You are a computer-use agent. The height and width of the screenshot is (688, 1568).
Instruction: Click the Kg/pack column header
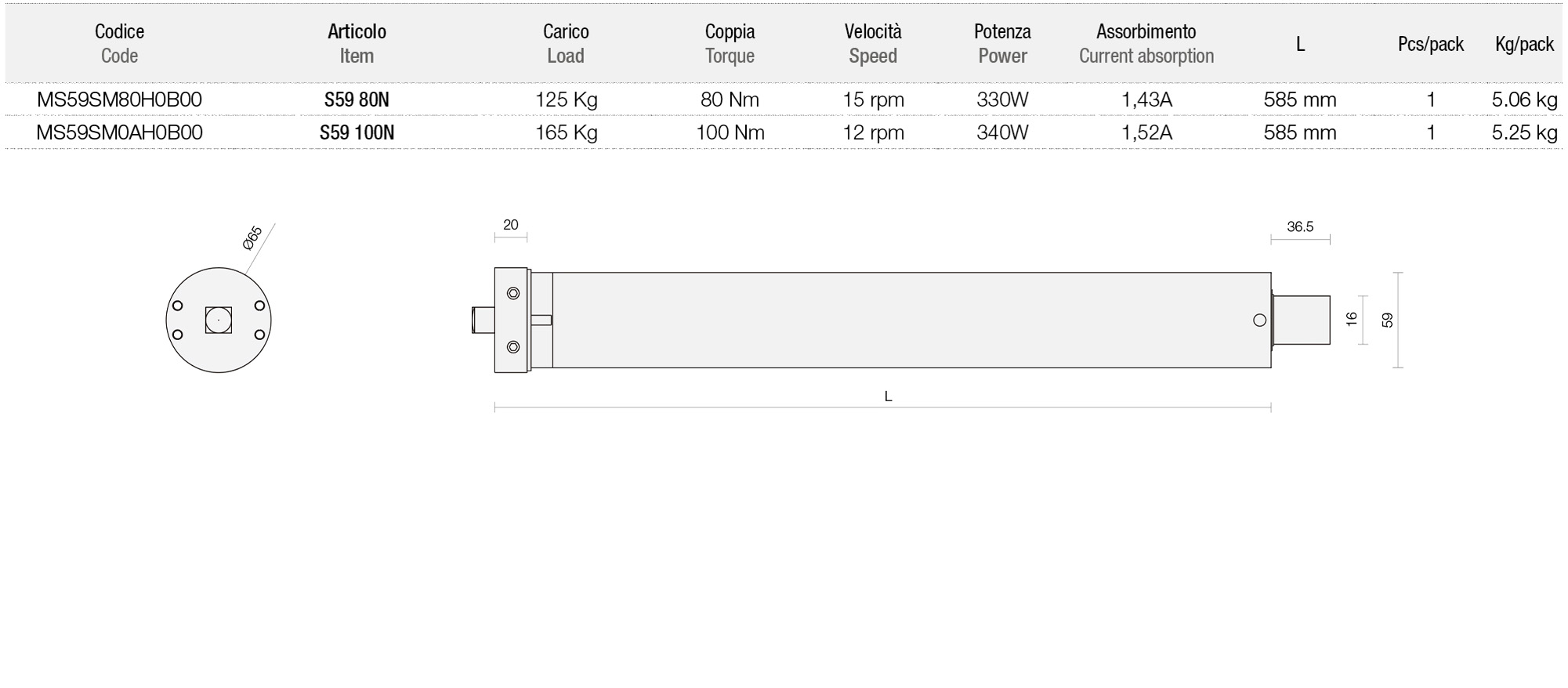tap(1524, 44)
